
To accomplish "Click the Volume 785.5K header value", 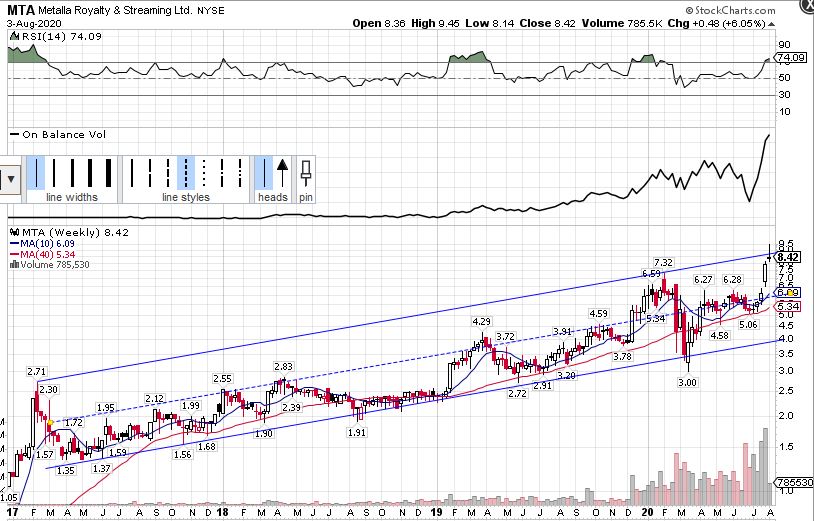I will click(622, 23).
